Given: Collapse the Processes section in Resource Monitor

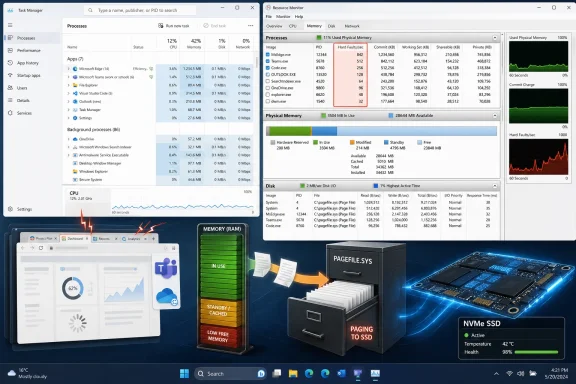Looking at the screenshot, I should tap(495, 38).
